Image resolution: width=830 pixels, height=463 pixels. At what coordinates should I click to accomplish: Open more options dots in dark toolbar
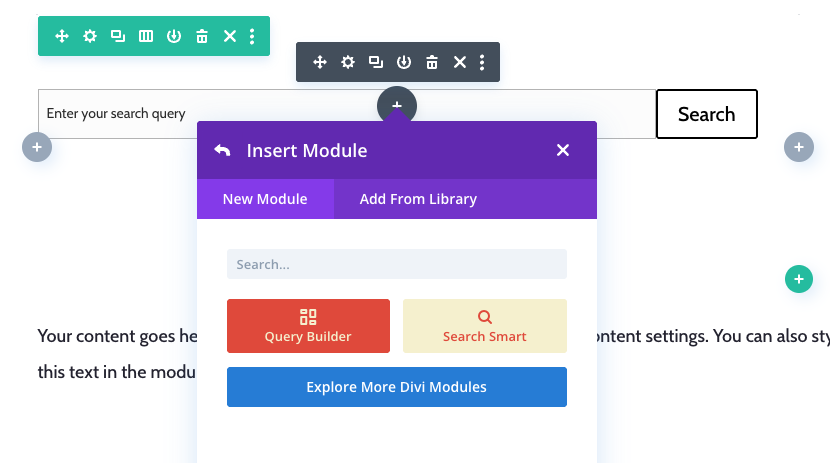pos(482,62)
